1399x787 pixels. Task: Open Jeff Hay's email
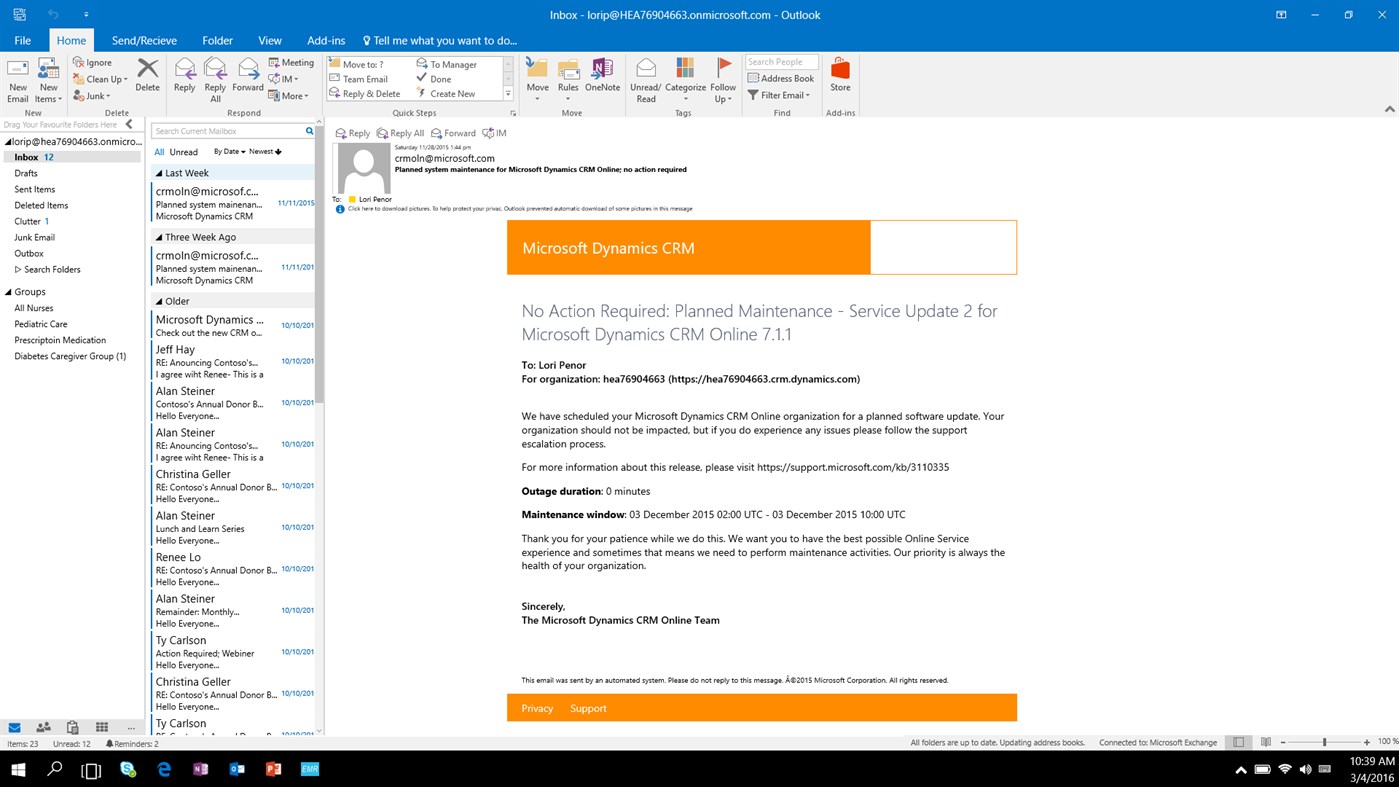pyautogui.click(x=234, y=361)
